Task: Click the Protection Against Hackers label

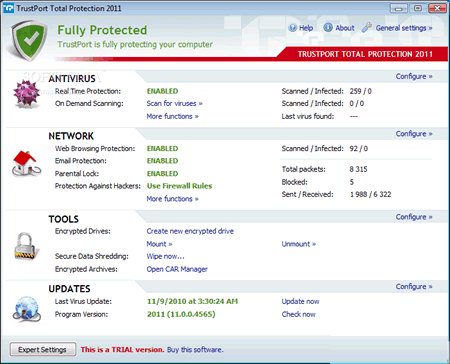Action: pos(98,186)
